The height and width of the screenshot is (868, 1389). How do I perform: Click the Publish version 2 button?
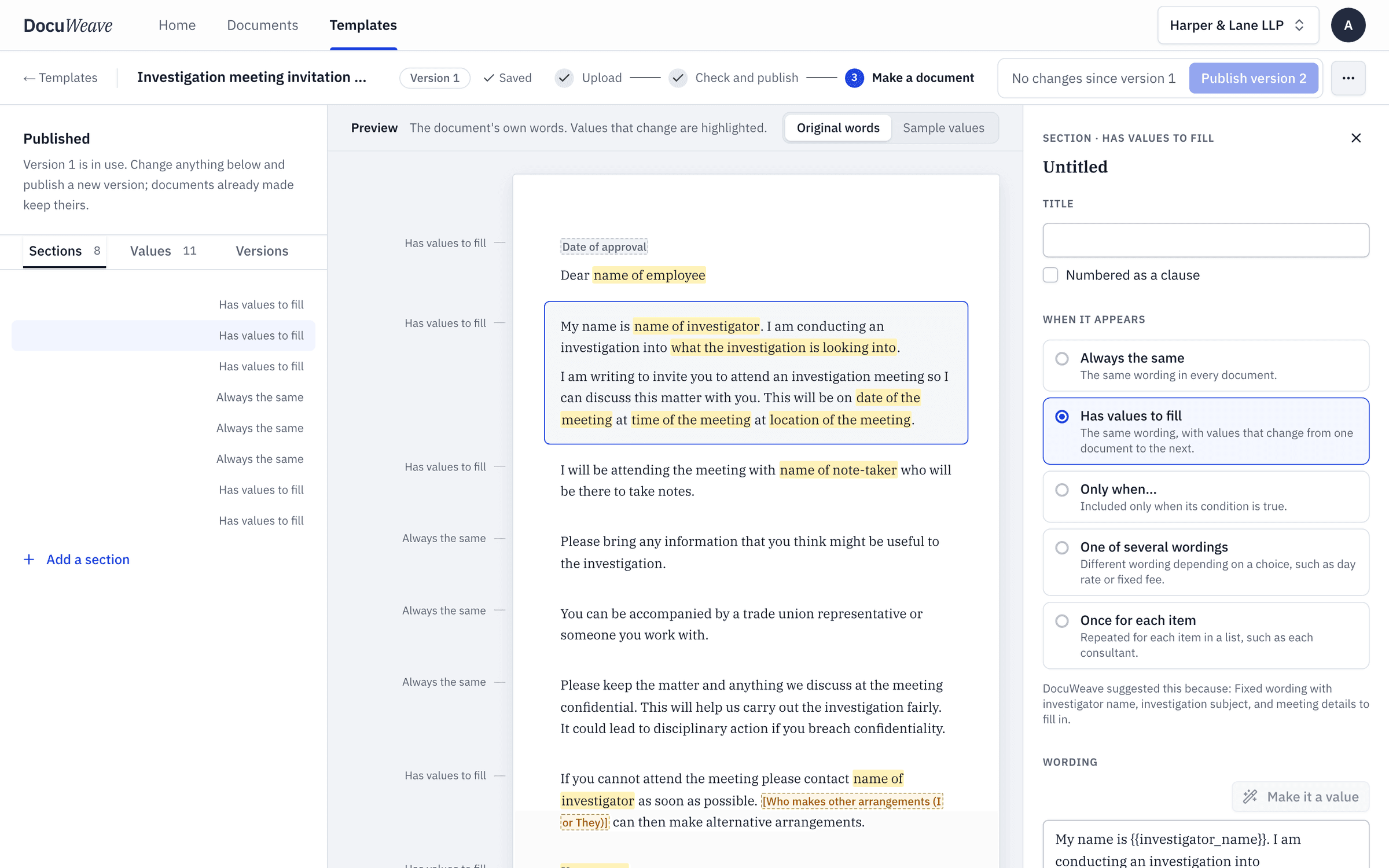(1254, 78)
